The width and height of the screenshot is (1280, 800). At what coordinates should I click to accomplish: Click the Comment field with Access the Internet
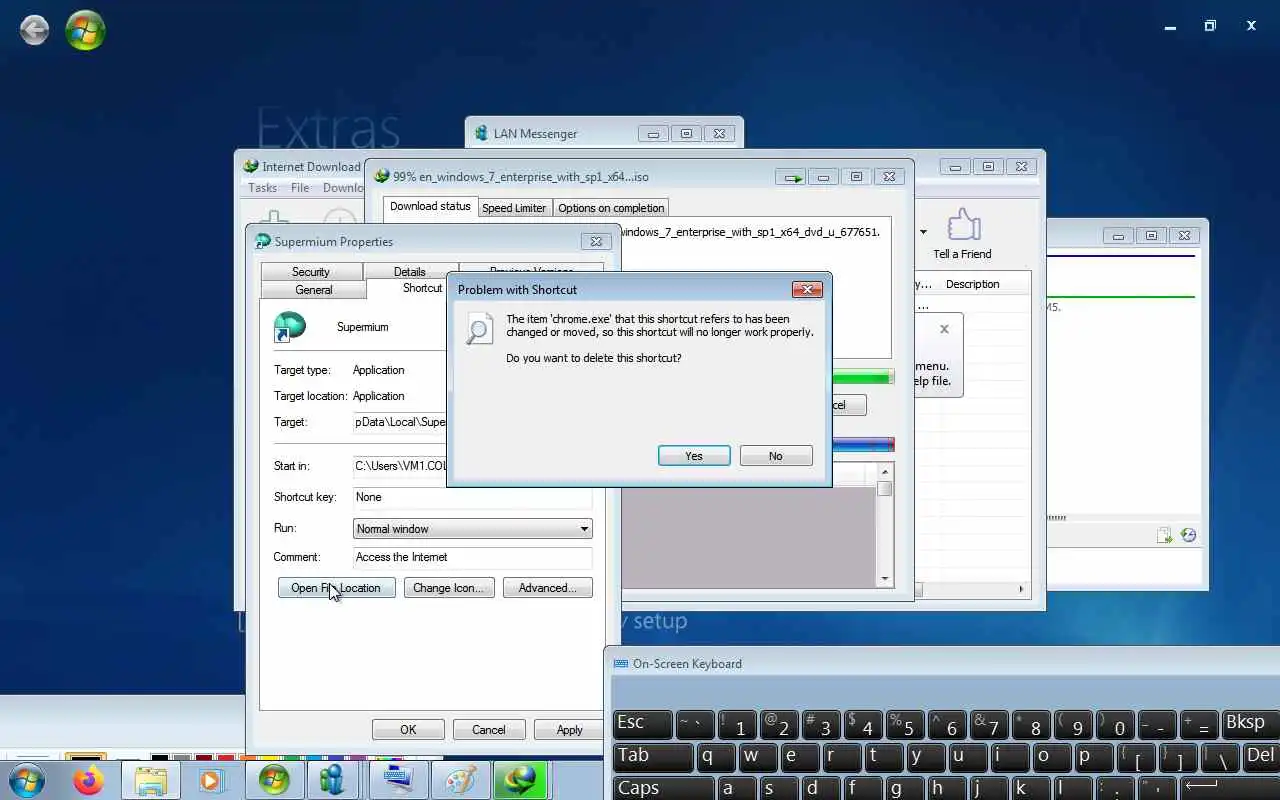473,557
